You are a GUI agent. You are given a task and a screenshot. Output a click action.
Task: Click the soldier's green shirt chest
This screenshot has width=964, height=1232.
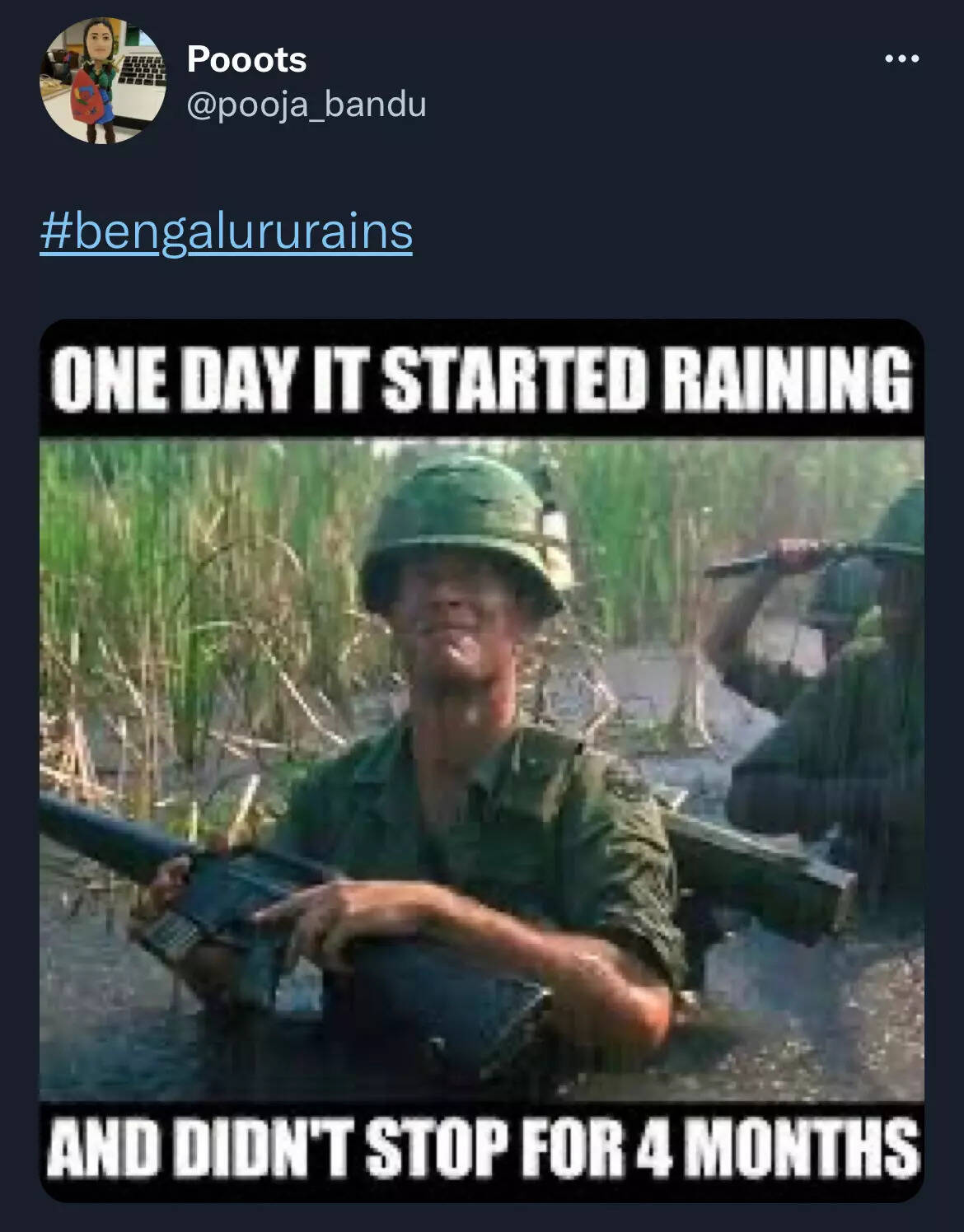(x=494, y=807)
